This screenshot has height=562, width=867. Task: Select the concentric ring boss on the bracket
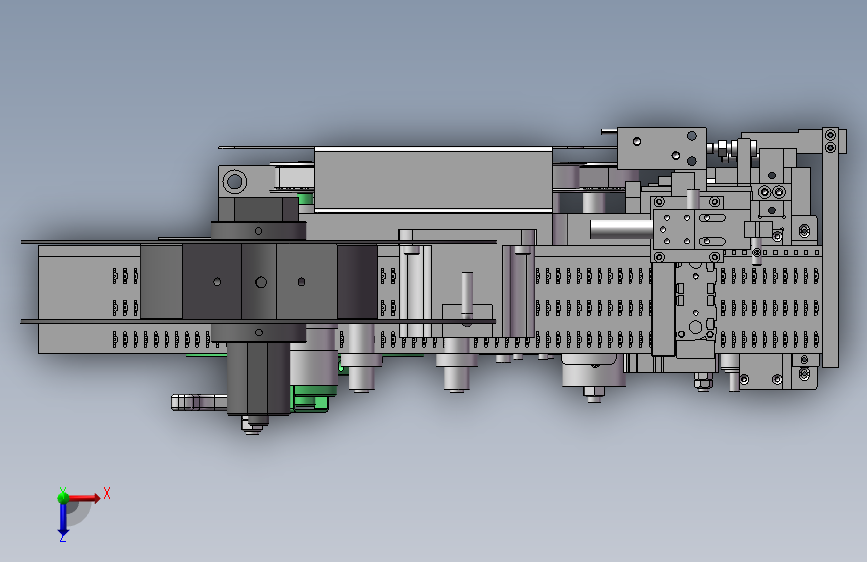234,181
